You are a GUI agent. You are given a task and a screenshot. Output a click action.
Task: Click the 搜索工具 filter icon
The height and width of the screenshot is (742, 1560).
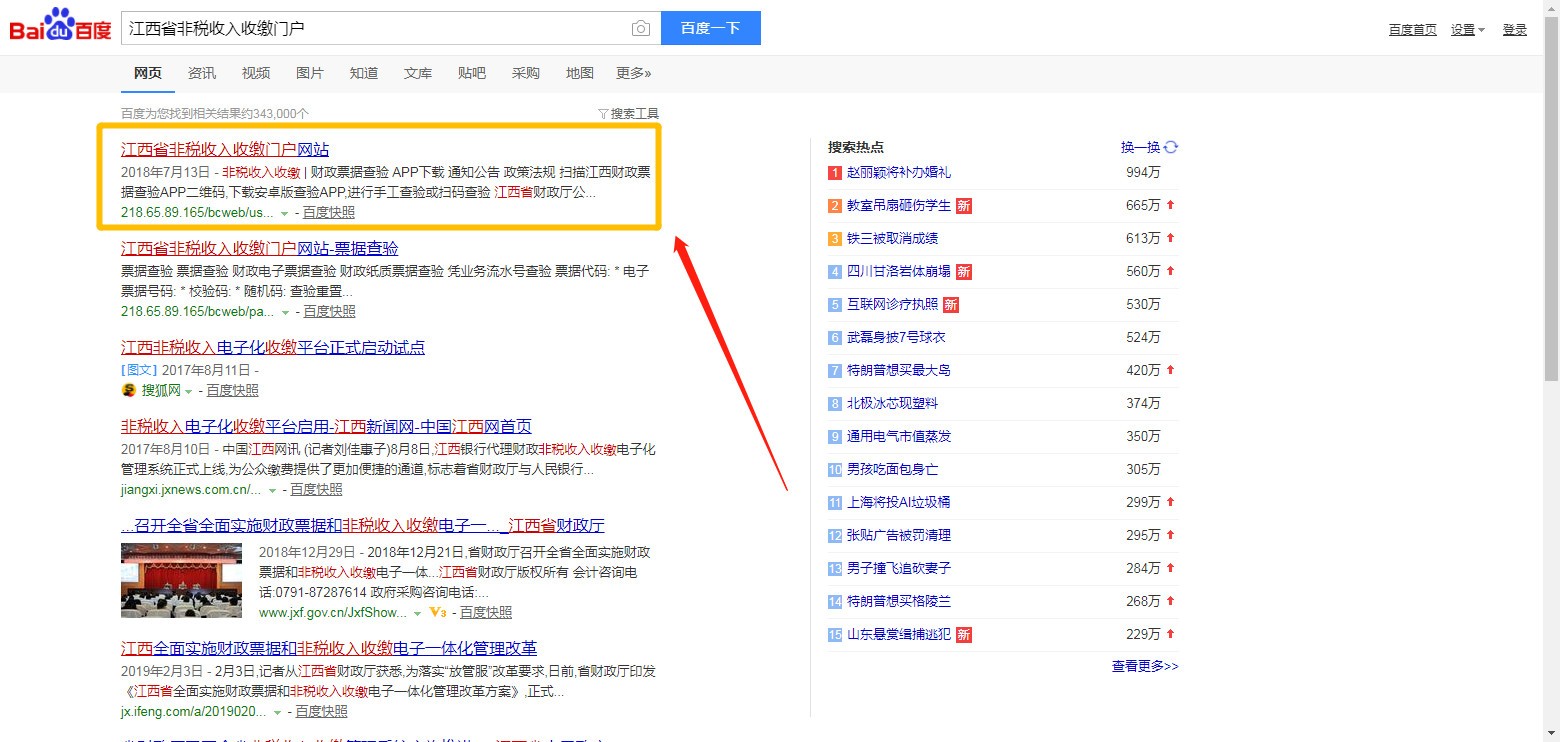(602, 114)
